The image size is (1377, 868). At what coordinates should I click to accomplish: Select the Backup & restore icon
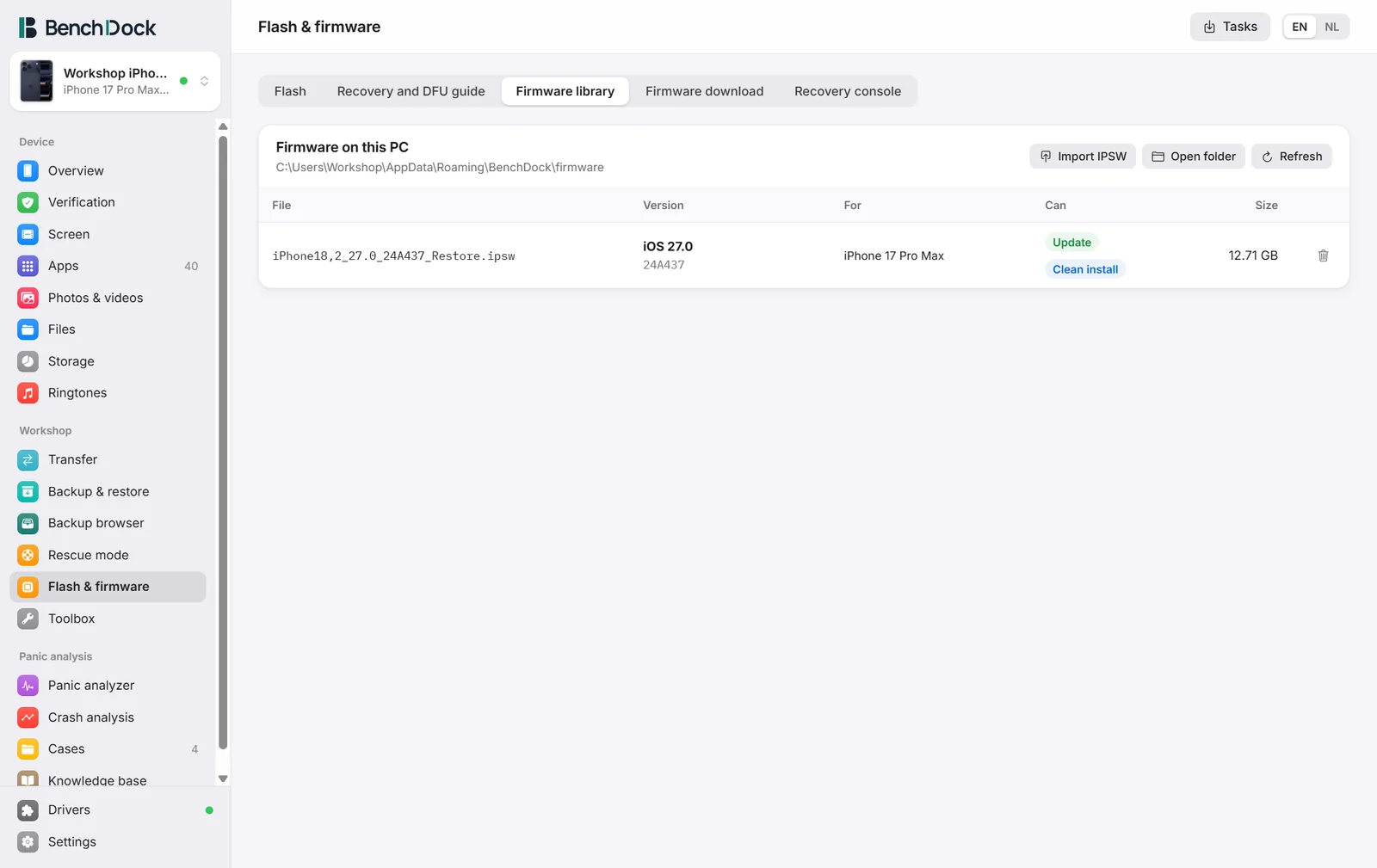tap(28, 491)
